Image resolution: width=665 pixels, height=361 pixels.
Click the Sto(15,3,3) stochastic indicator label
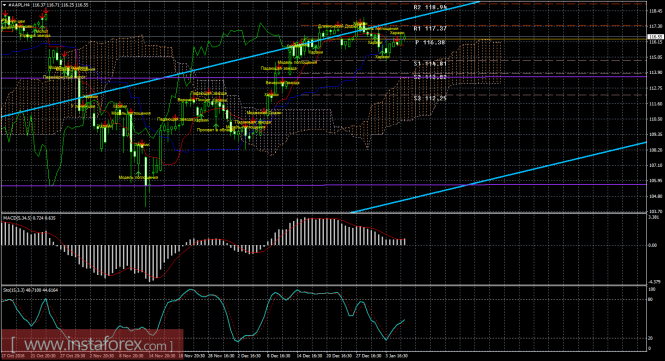[x=14, y=290]
